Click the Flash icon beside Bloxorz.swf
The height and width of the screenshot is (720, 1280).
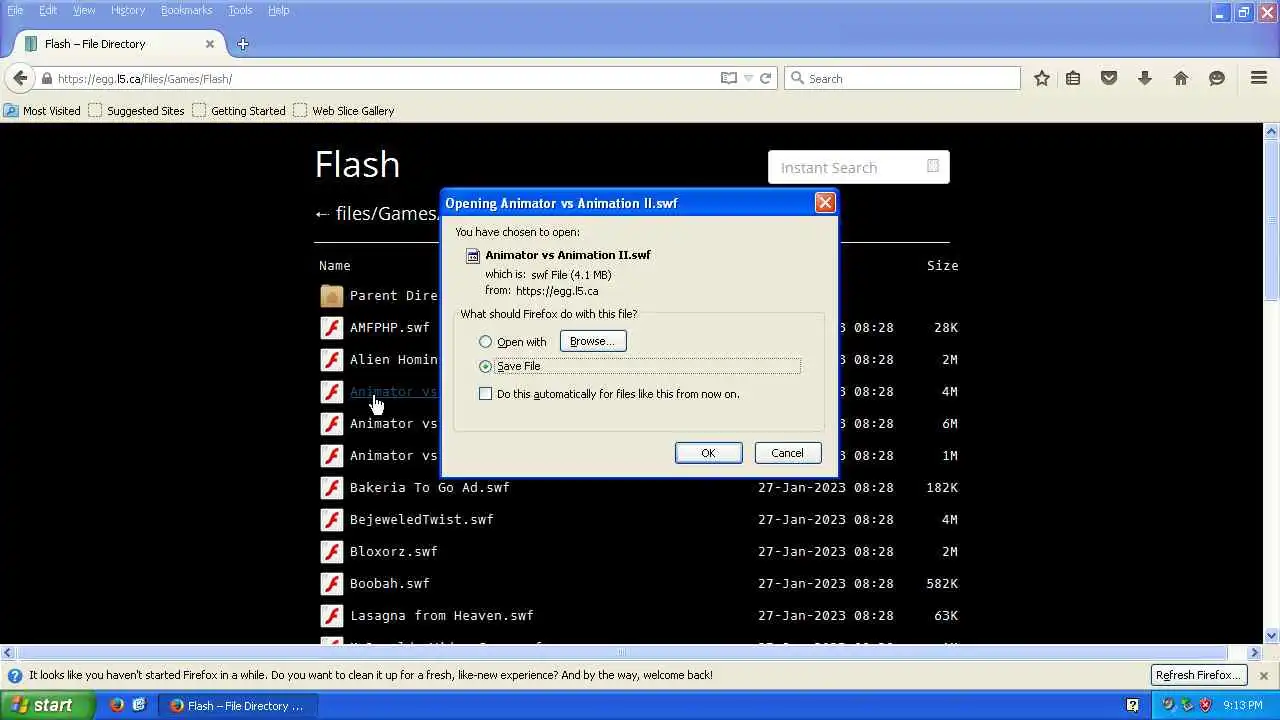tap(332, 551)
